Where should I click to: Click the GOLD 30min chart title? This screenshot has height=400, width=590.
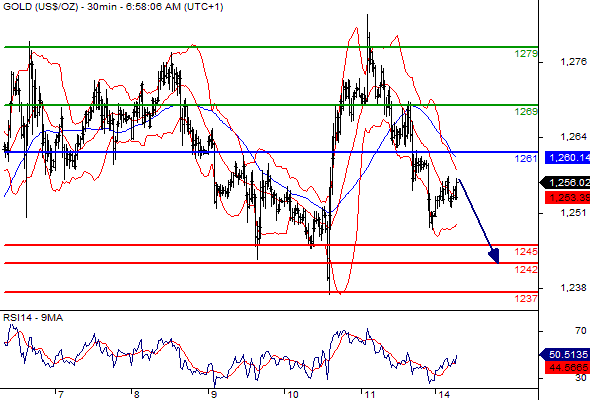pyautogui.click(x=113, y=7)
